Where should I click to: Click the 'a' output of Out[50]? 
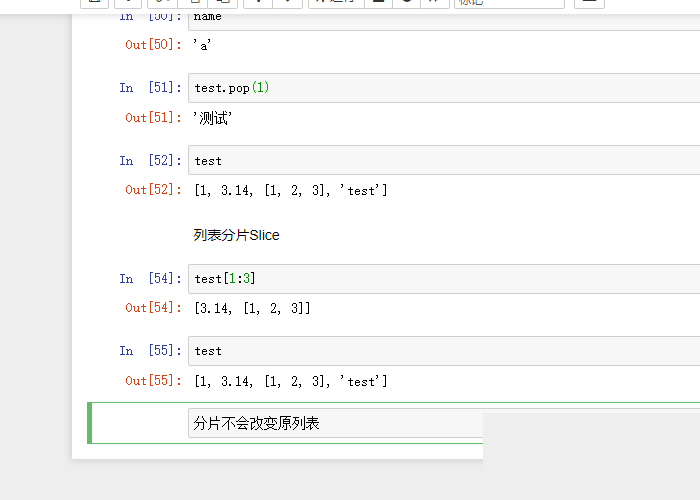point(203,45)
